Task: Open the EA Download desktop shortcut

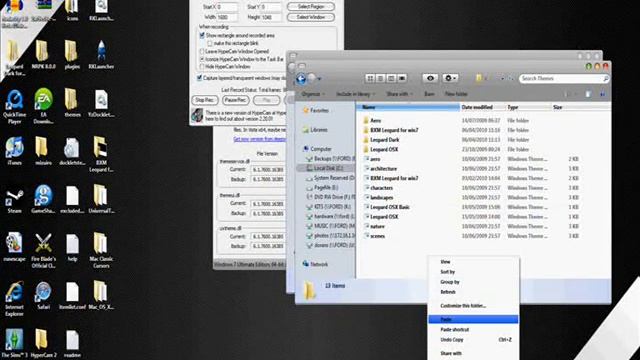Action: point(43,106)
